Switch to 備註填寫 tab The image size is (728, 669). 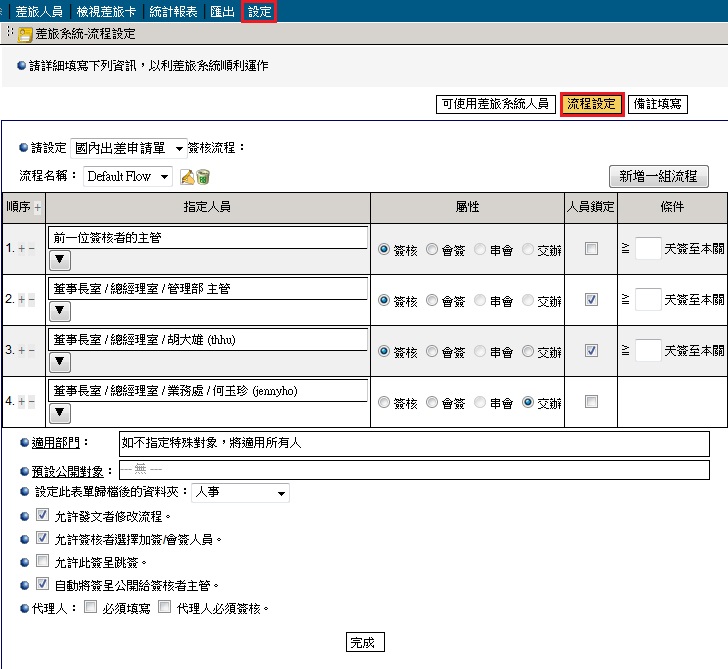(658, 103)
